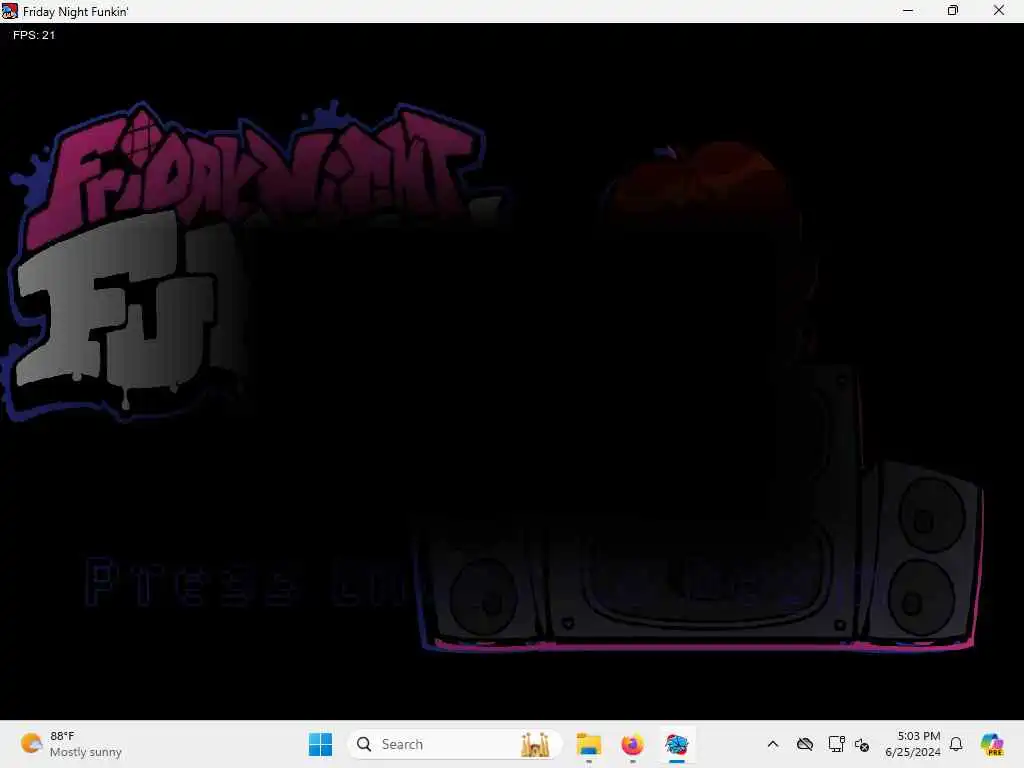Open the notification bell icon
The image size is (1024, 768).
pyautogui.click(x=956, y=744)
